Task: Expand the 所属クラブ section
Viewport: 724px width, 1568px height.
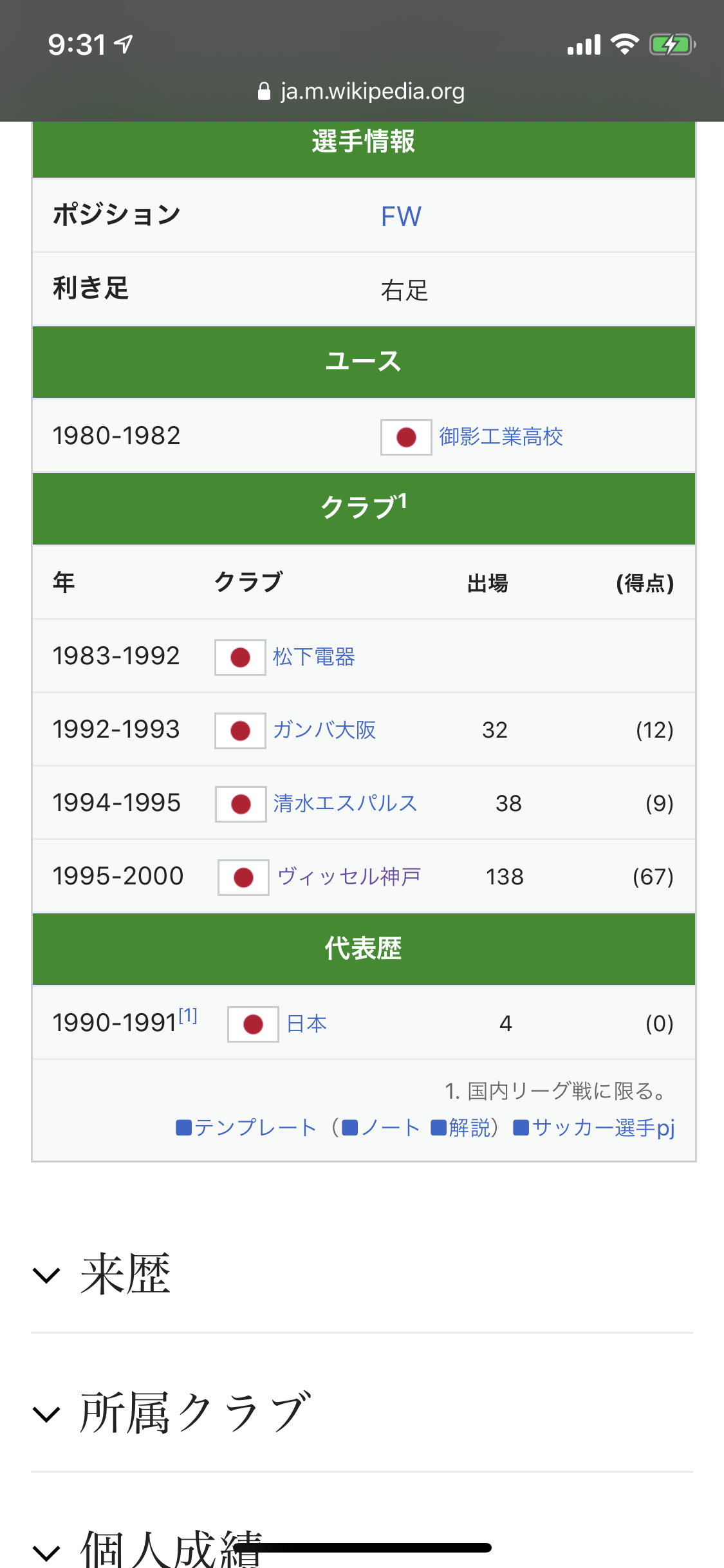Action: pos(46,1414)
